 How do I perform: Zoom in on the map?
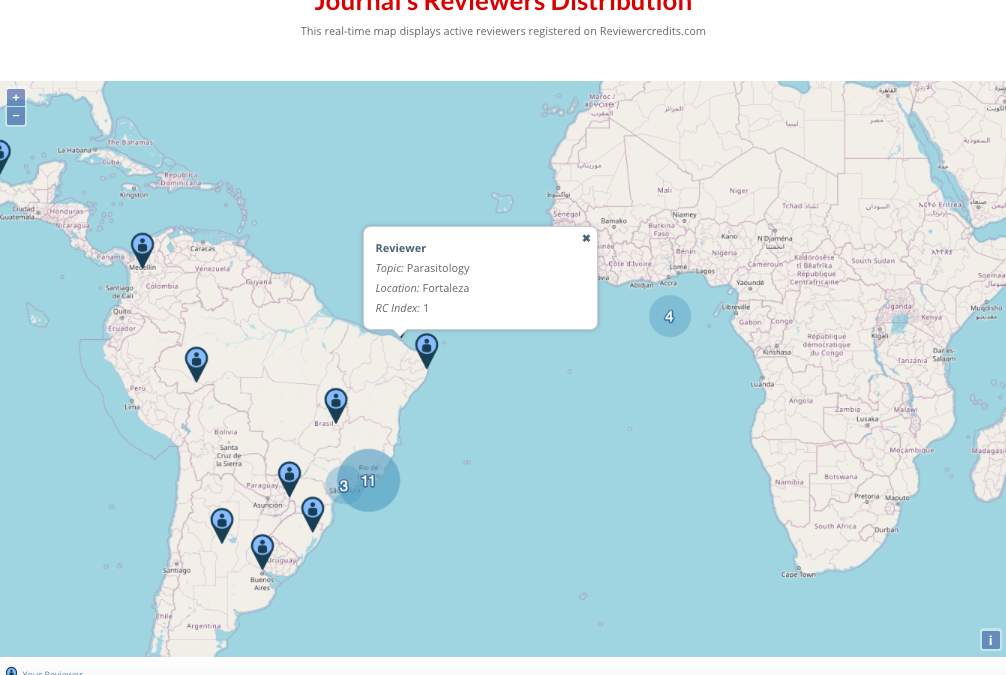click(x=16, y=98)
